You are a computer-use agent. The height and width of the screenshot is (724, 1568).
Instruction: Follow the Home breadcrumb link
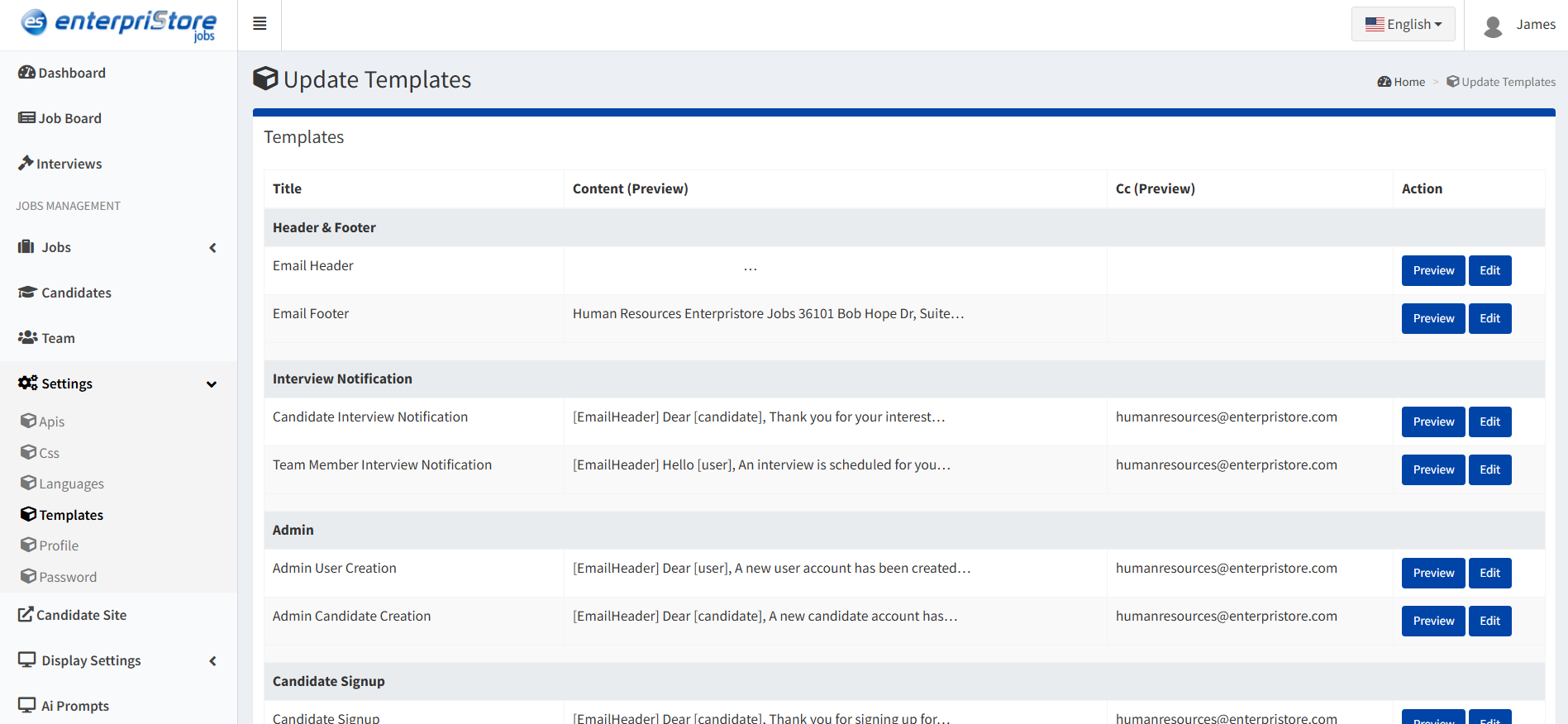pos(1408,82)
